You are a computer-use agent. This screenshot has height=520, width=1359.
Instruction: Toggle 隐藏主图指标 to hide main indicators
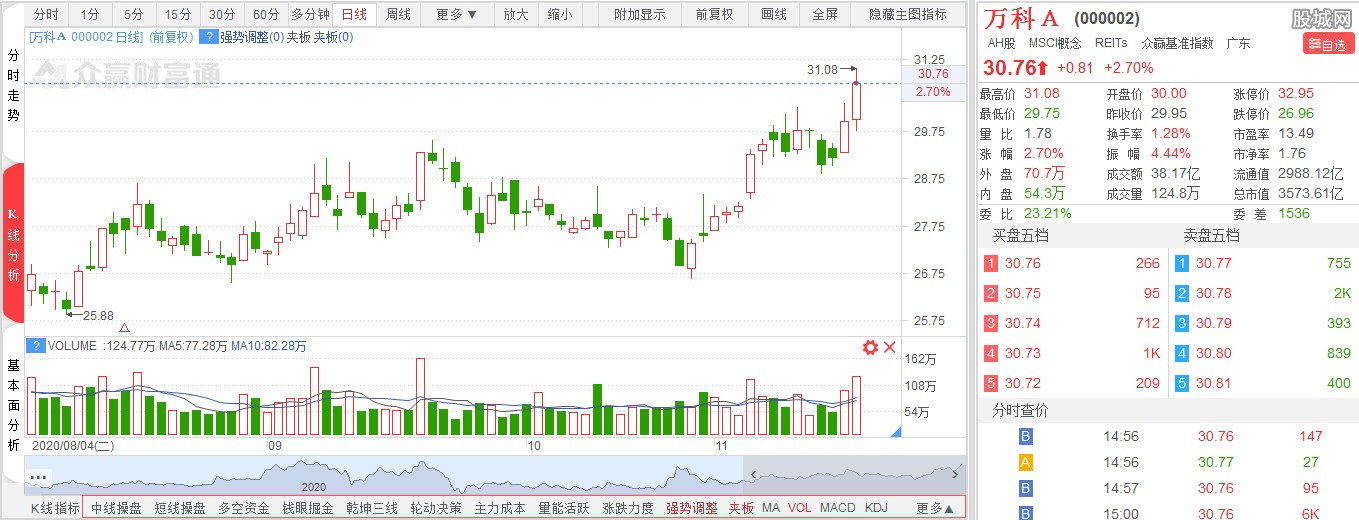(908, 14)
